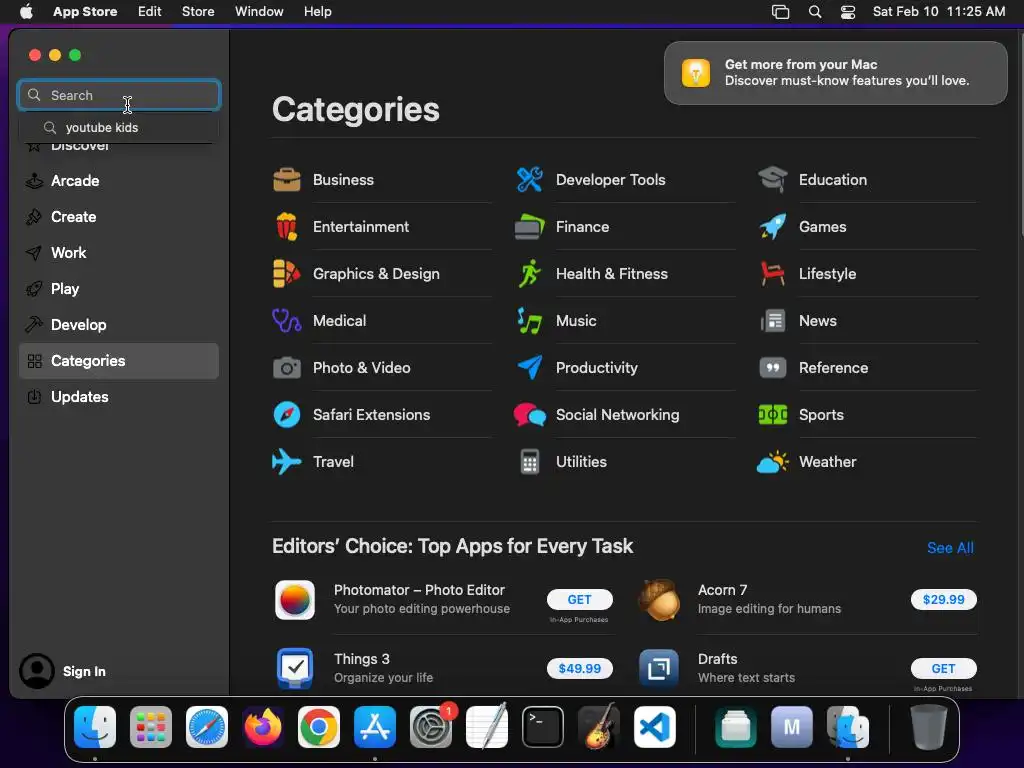The width and height of the screenshot is (1024, 768).
Task: Open the App Store application menu
Action: [85, 11]
